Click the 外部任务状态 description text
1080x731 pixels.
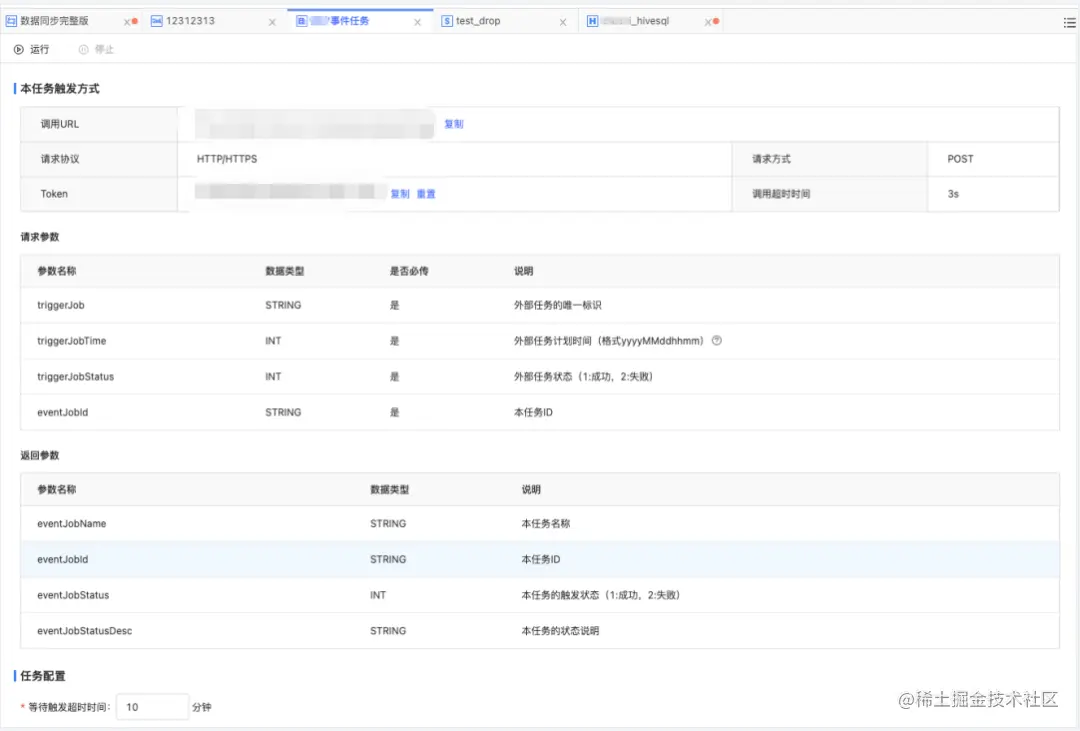point(583,377)
